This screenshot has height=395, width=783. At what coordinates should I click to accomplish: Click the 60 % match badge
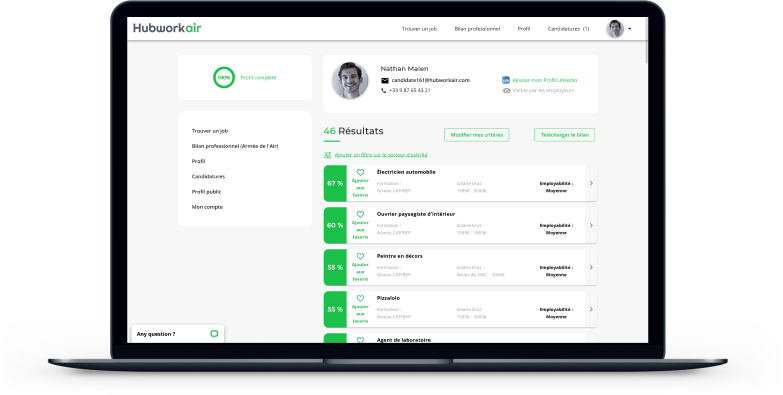click(335, 225)
